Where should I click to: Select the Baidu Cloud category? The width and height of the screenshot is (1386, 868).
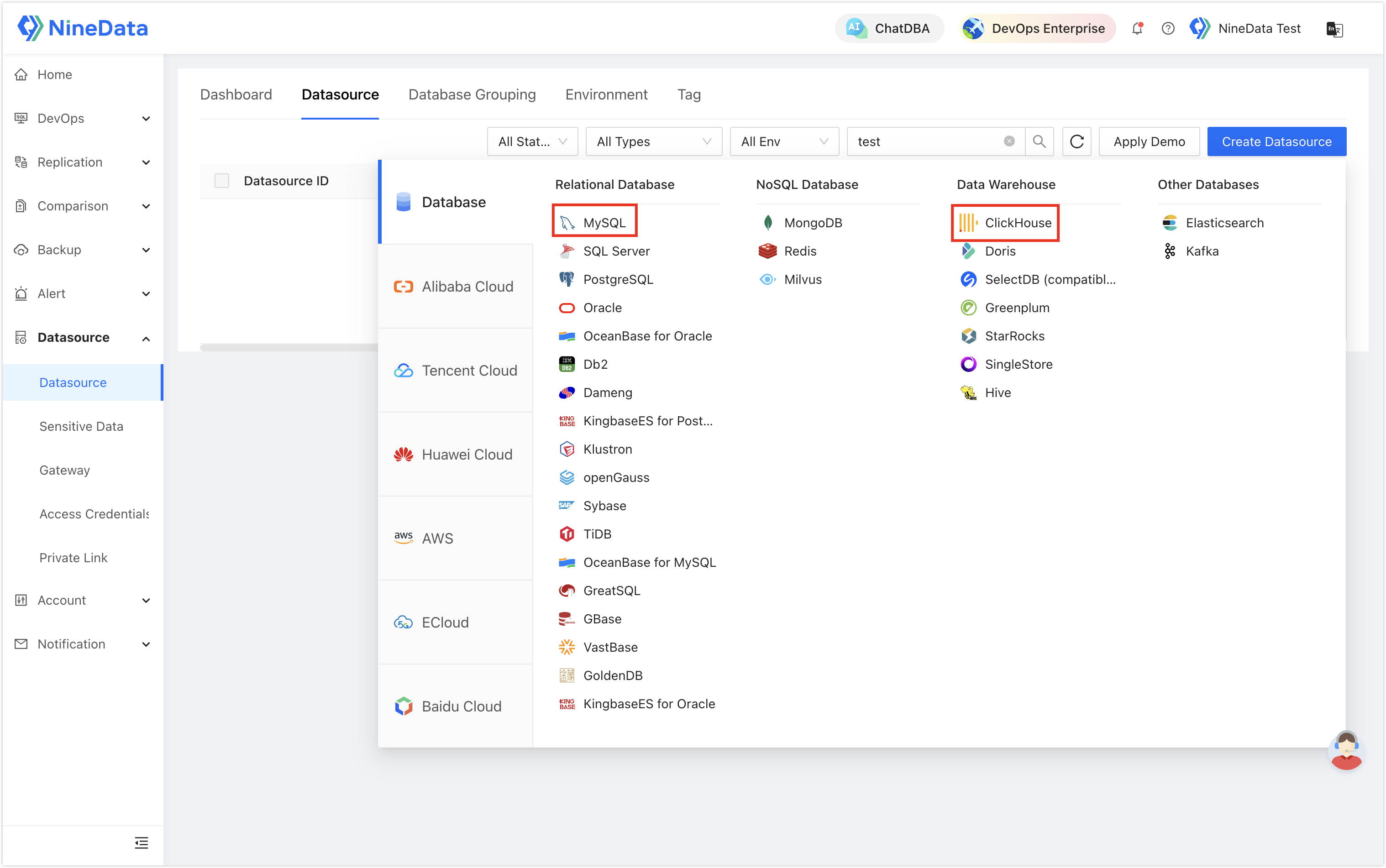(455, 706)
